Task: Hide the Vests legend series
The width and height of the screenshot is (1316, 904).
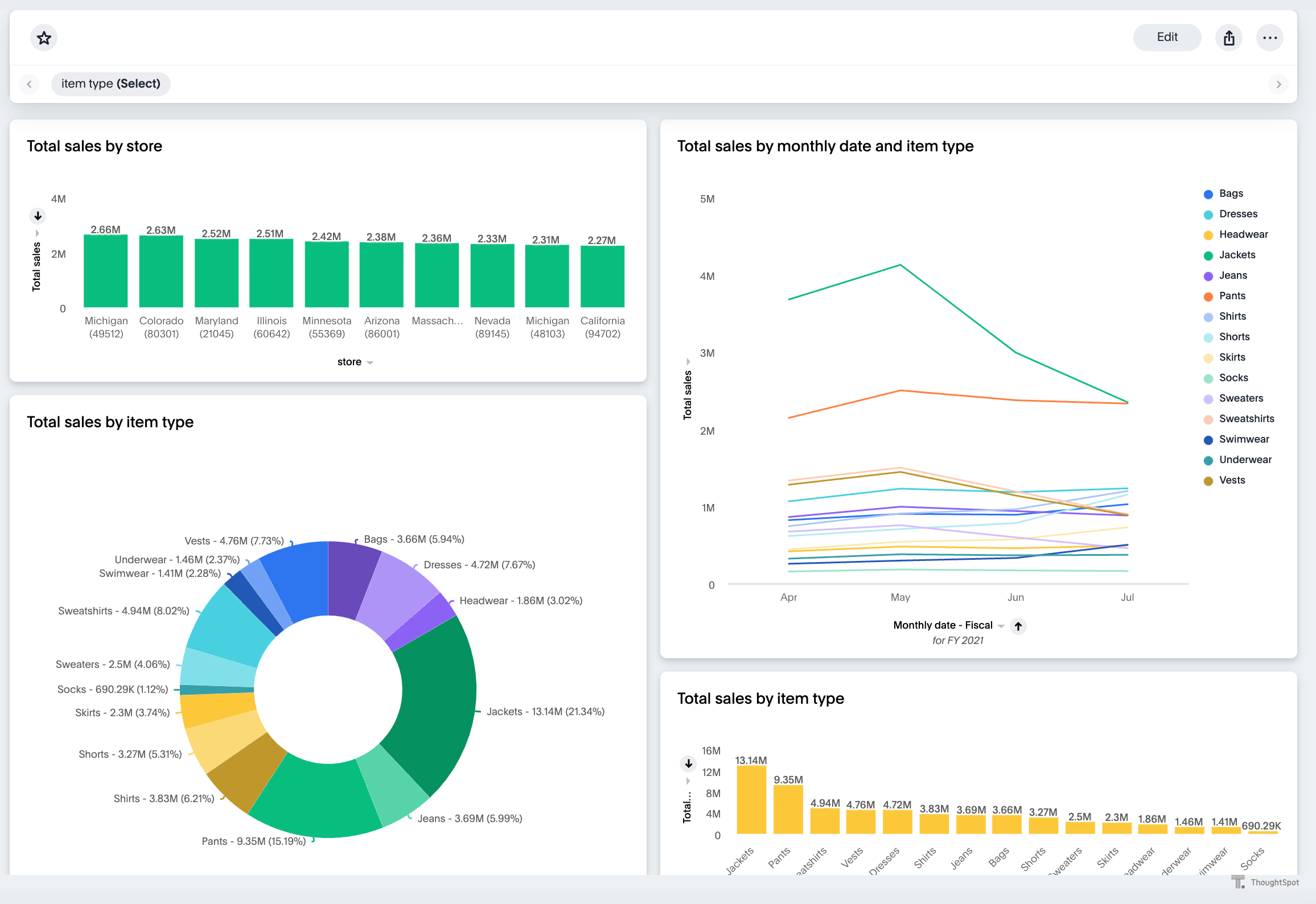Action: click(1232, 480)
